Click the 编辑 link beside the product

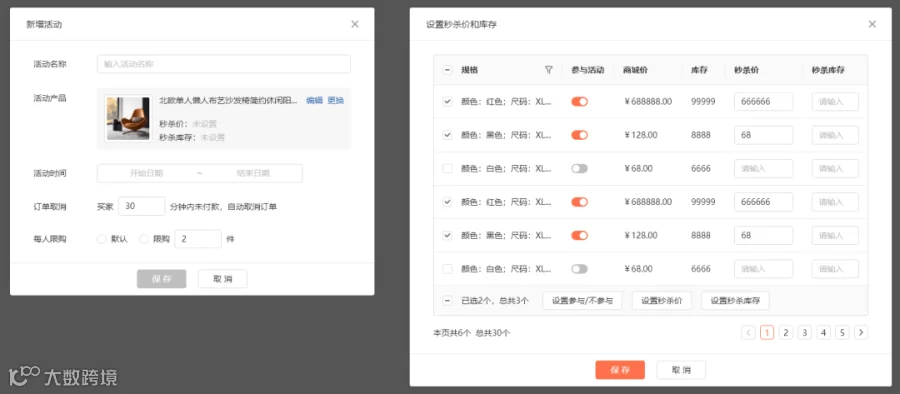pos(314,100)
